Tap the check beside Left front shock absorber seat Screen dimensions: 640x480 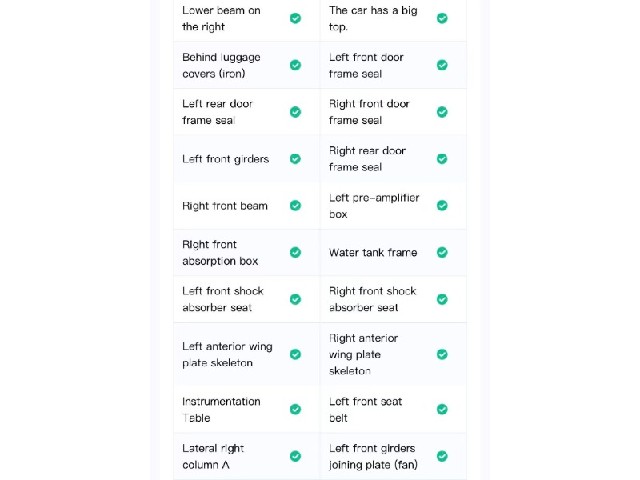tap(296, 300)
